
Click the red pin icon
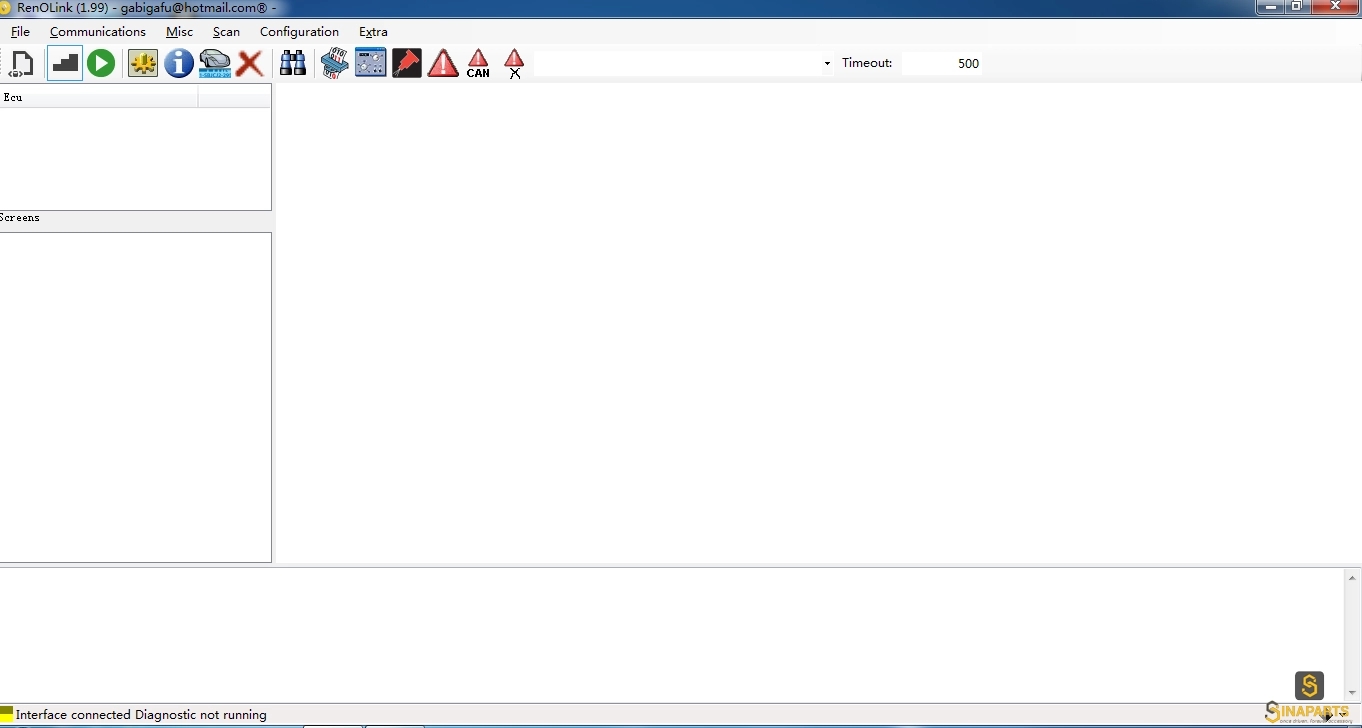(406, 63)
